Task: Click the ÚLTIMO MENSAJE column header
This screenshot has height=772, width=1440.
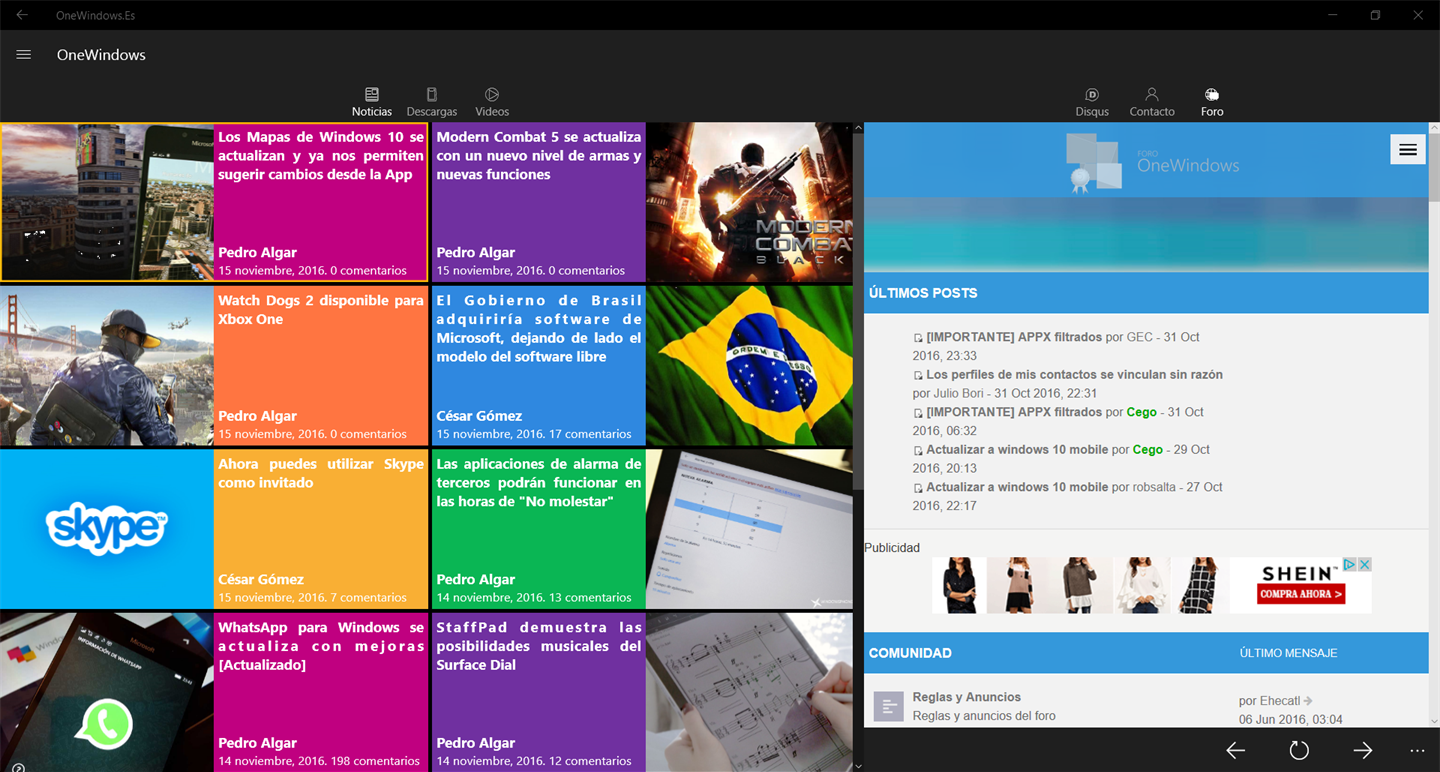Action: (x=1288, y=653)
